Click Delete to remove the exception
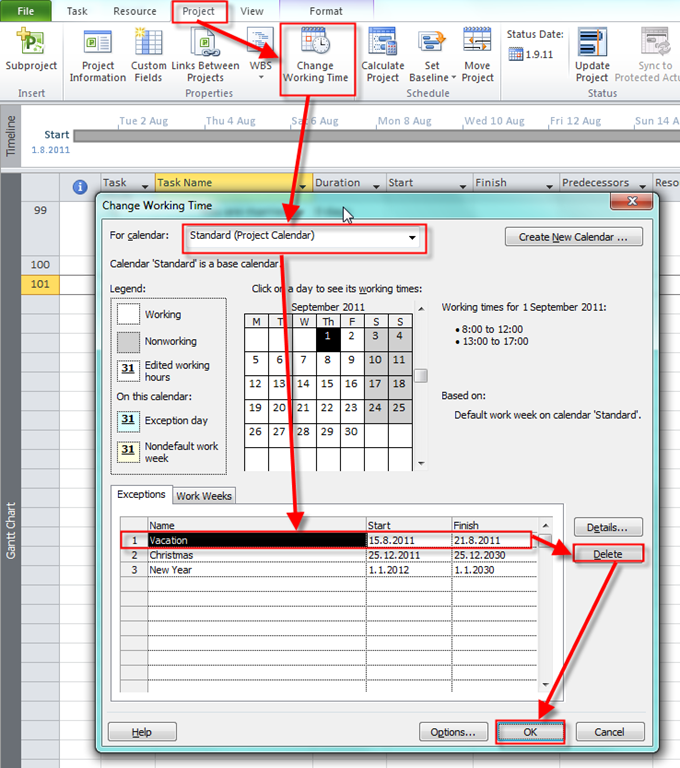This screenshot has height=768, width=680. tap(608, 554)
